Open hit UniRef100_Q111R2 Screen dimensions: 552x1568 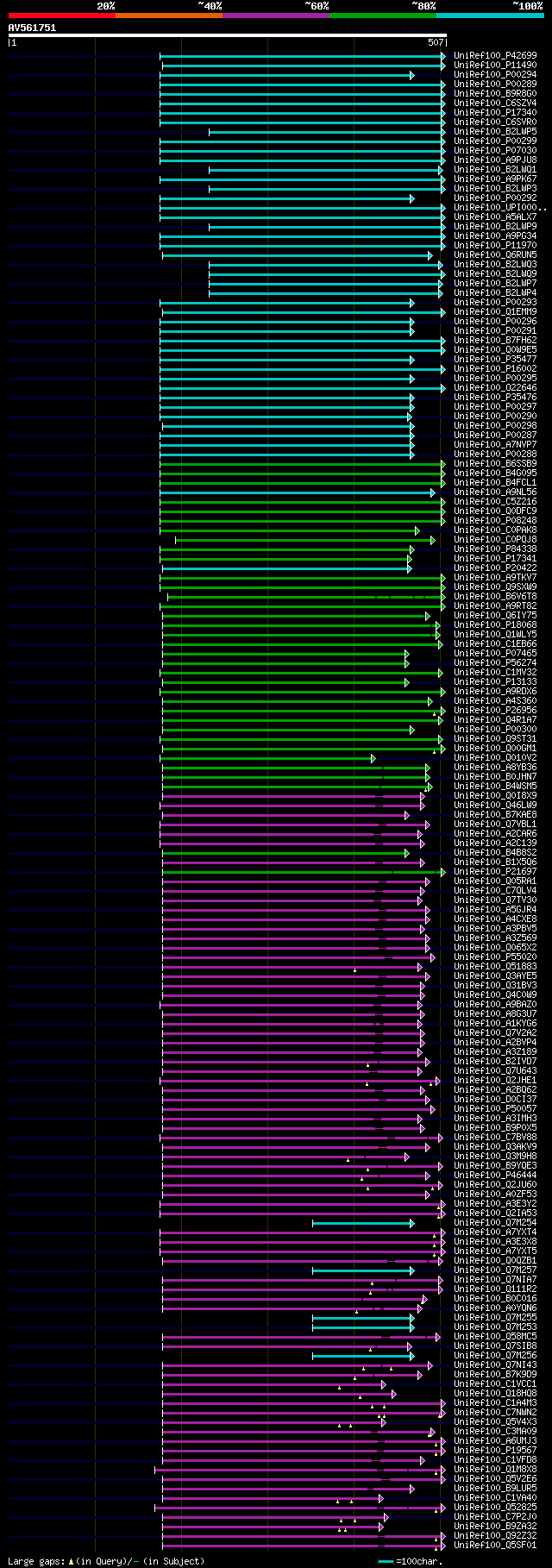pos(495,1289)
